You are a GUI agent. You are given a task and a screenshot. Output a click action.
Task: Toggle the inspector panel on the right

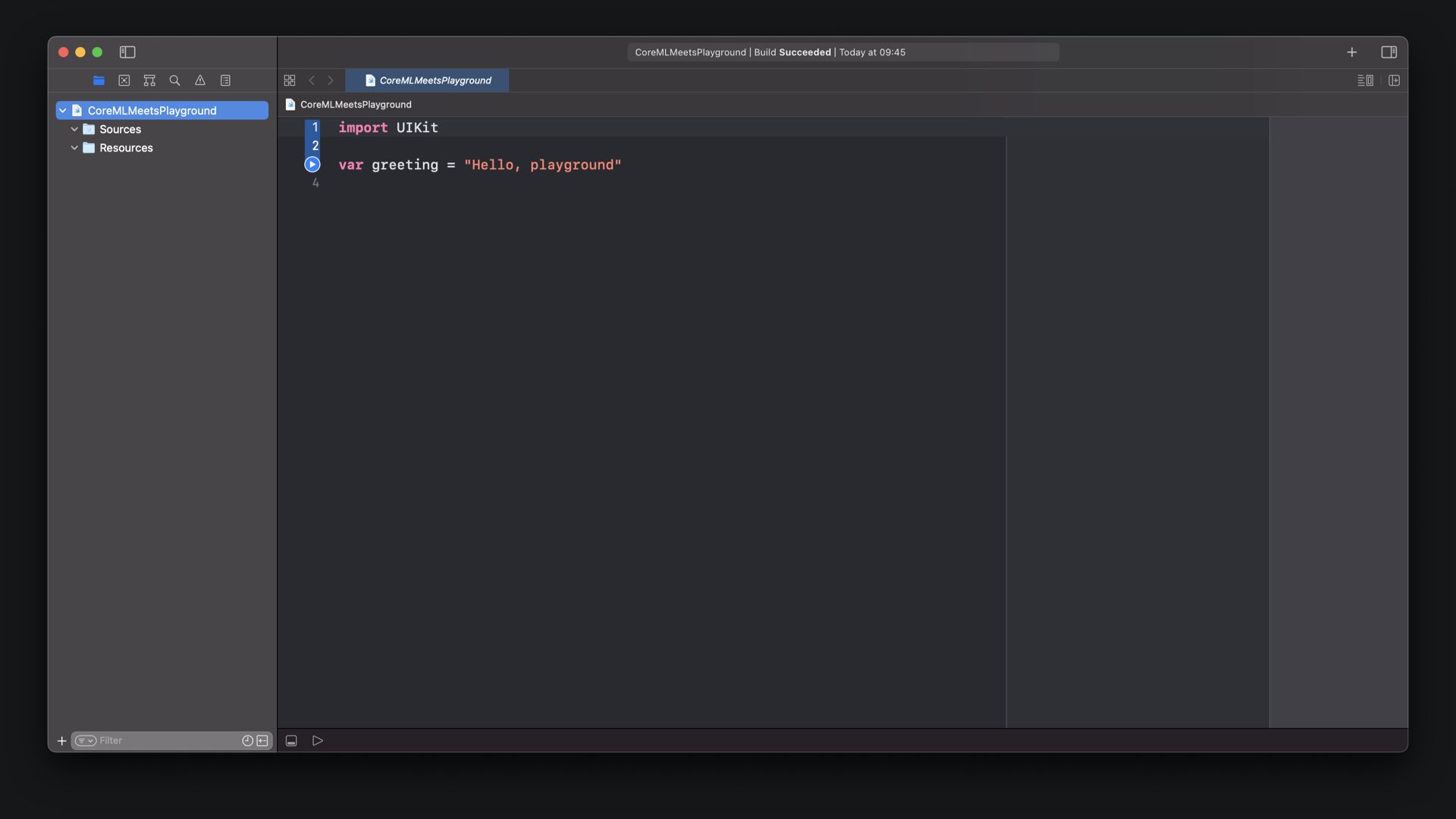(1389, 52)
